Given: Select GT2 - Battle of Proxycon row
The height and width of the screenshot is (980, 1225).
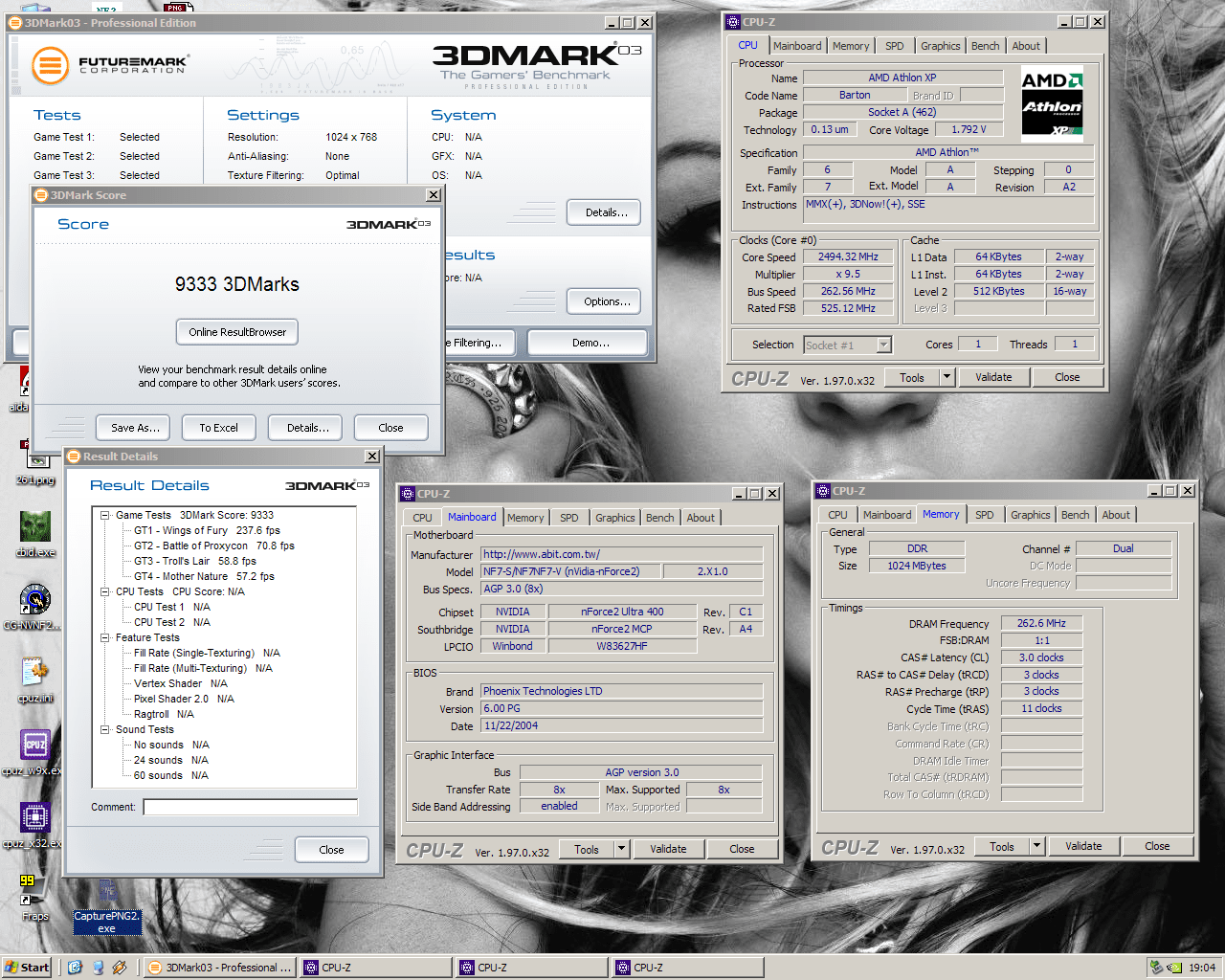Looking at the screenshot, I should [214, 546].
